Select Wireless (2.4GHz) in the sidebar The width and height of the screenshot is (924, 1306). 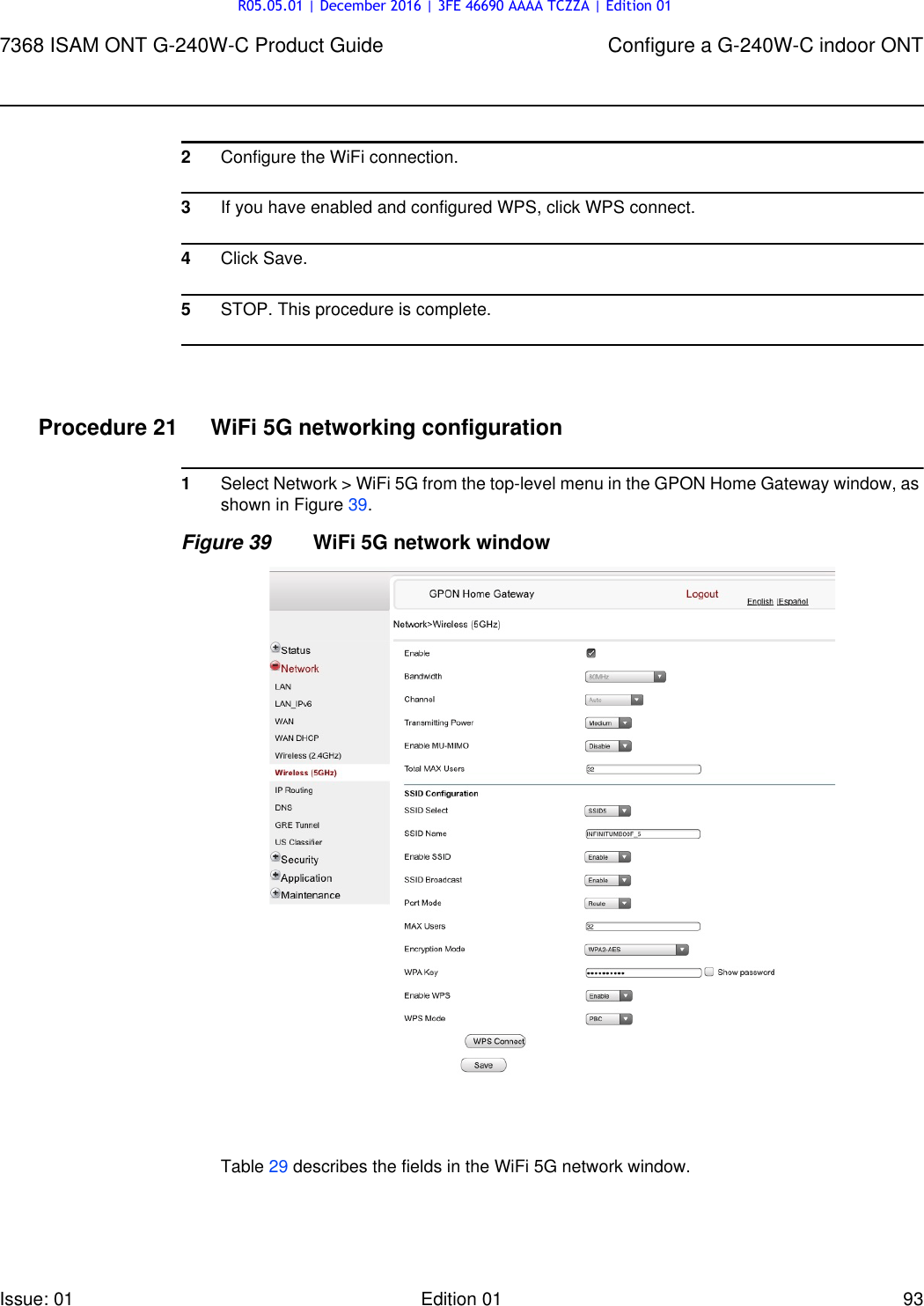tap(308, 754)
